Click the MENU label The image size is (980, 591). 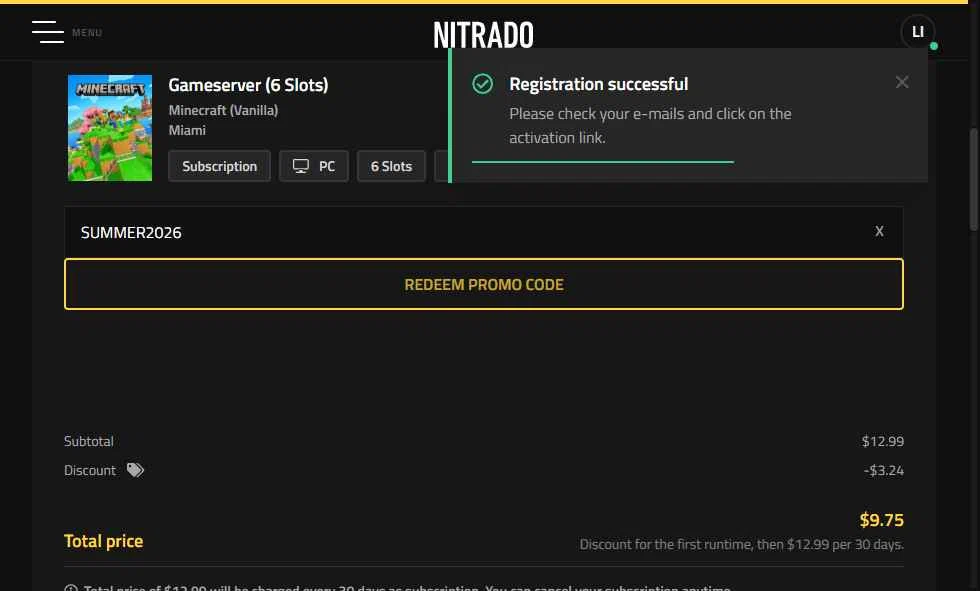pyautogui.click(x=87, y=32)
